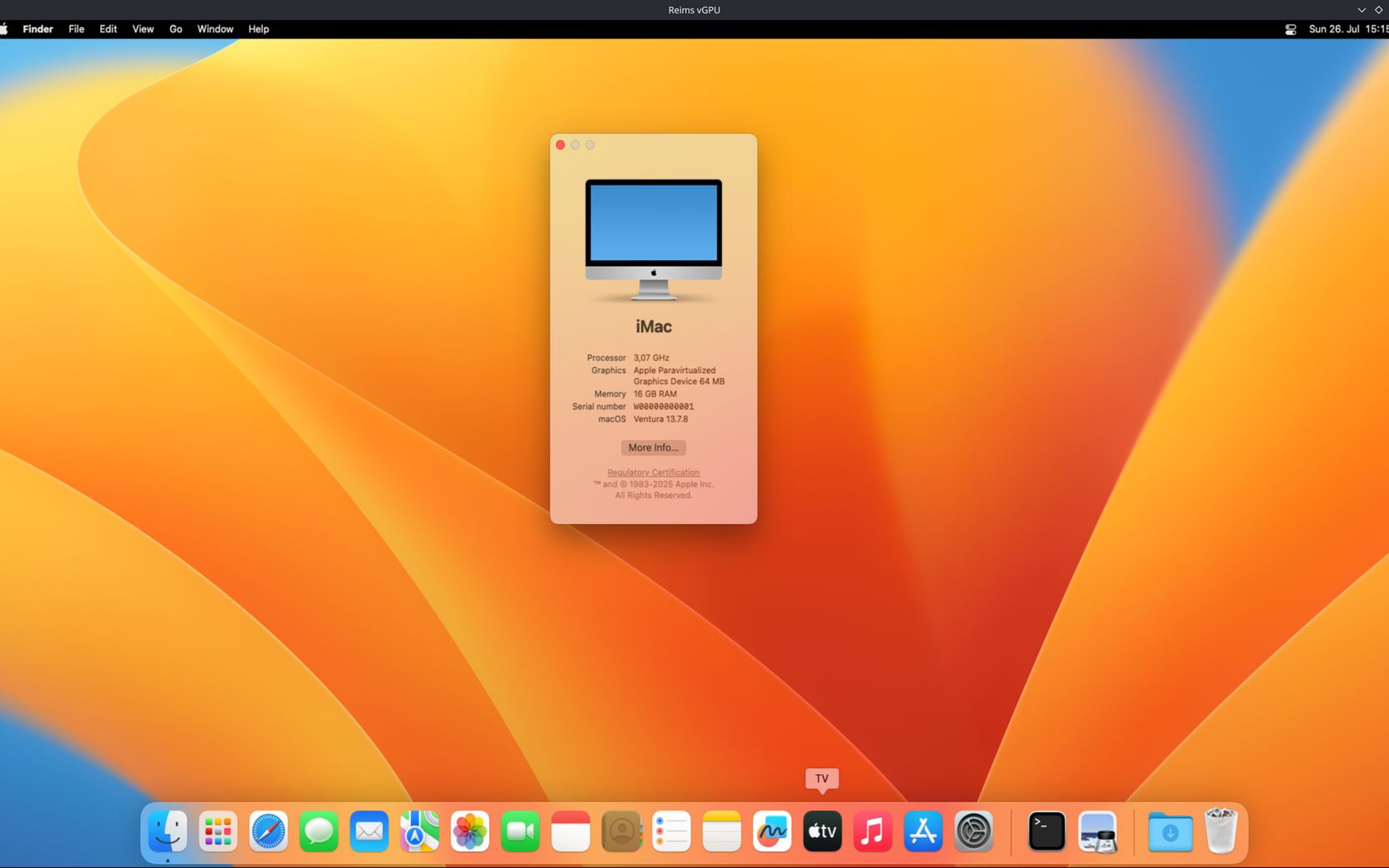Screen dimensions: 1389x868
Task: Launch Reminders from the Dock
Action: point(671,831)
